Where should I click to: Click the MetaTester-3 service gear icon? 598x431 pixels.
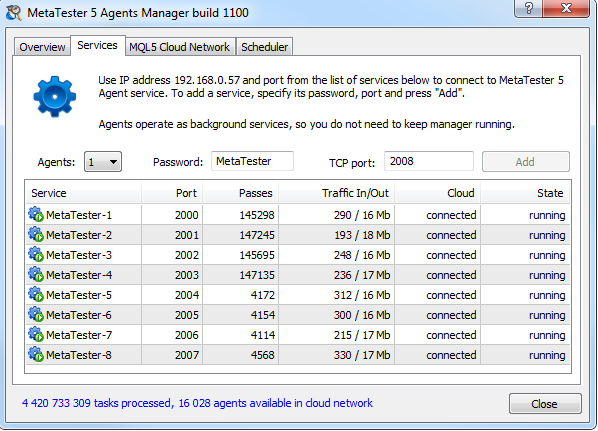pos(36,254)
